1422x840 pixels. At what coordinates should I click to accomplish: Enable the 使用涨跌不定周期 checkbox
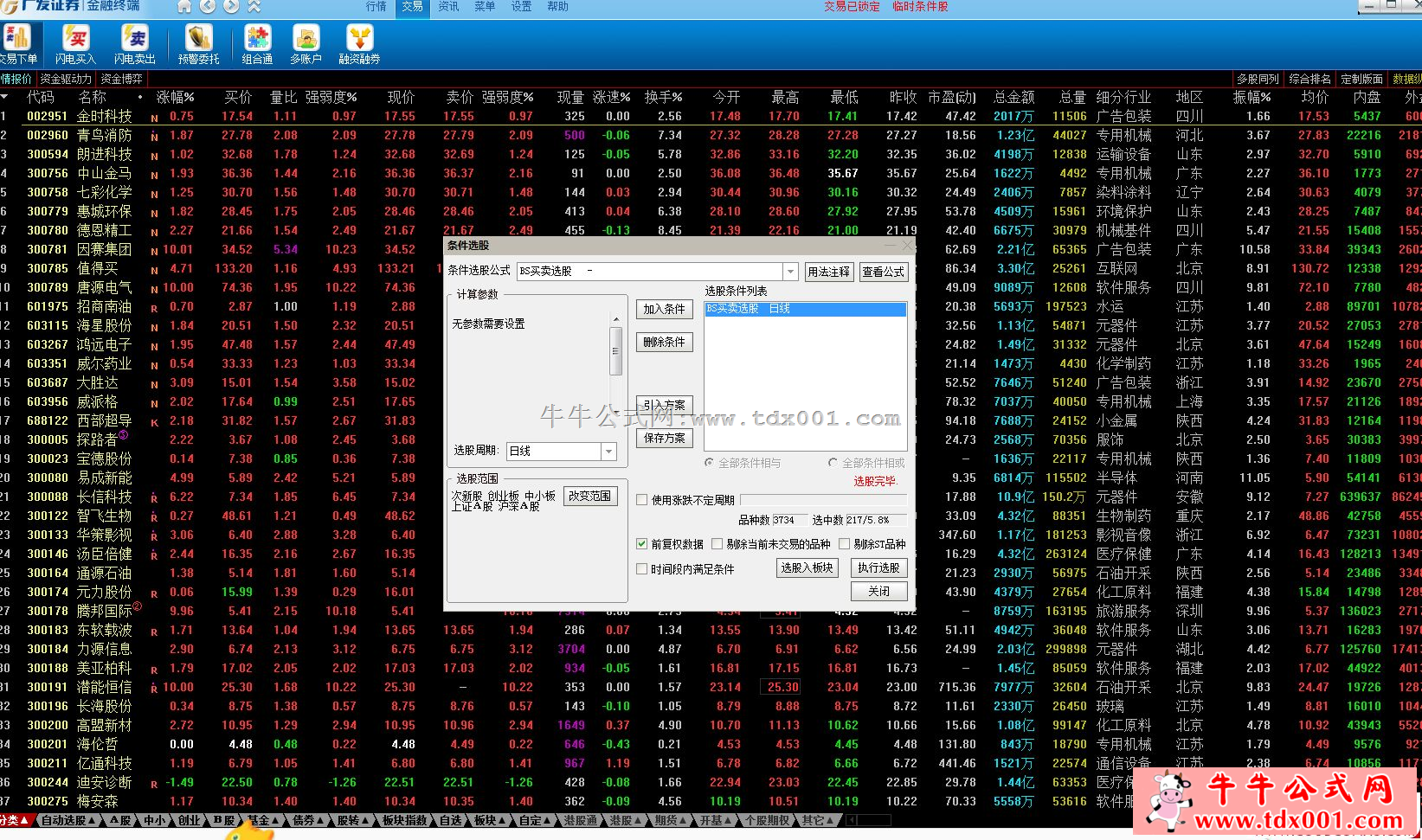click(x=642, y=500)
